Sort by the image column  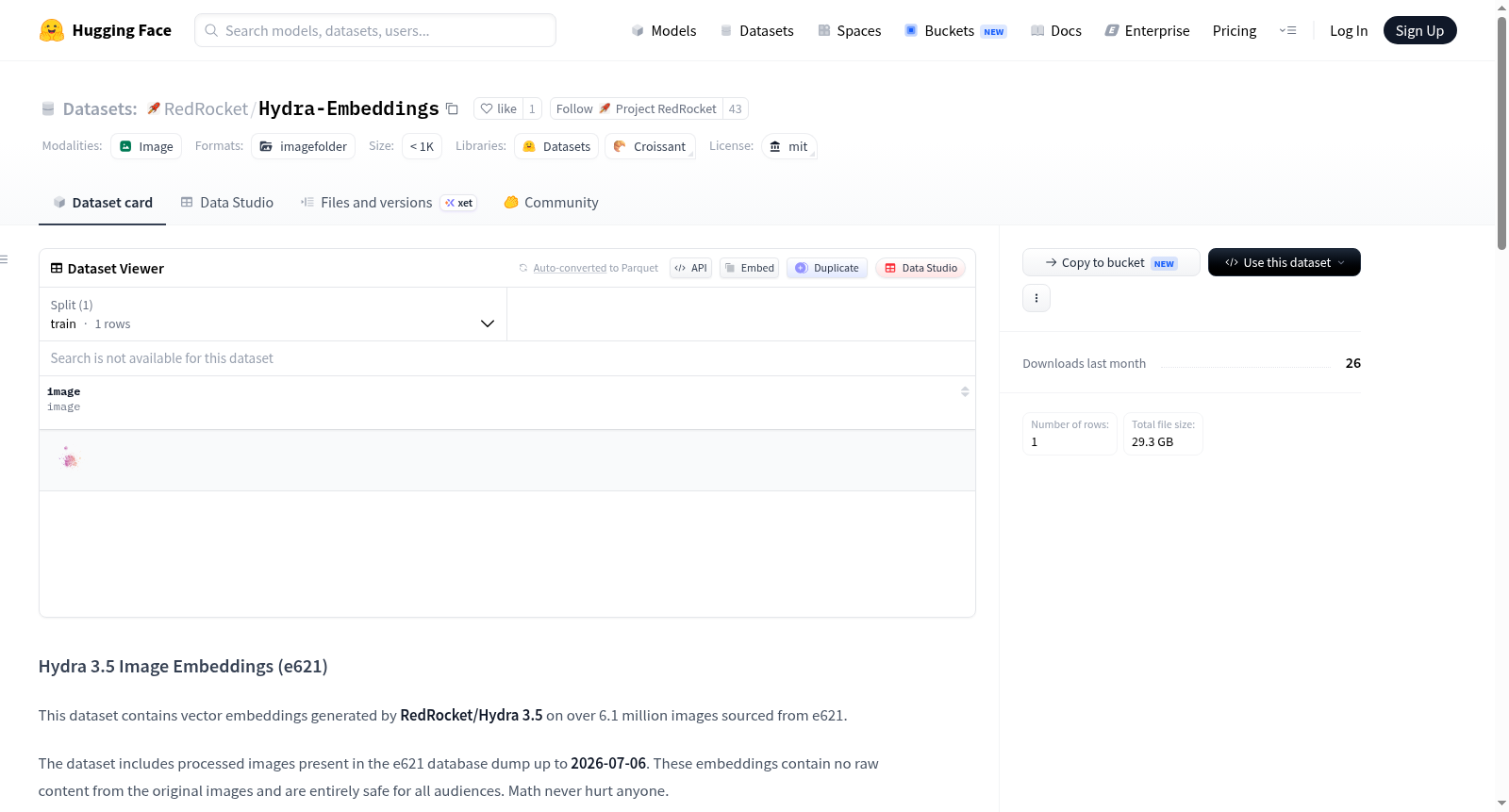pos(965,391)
